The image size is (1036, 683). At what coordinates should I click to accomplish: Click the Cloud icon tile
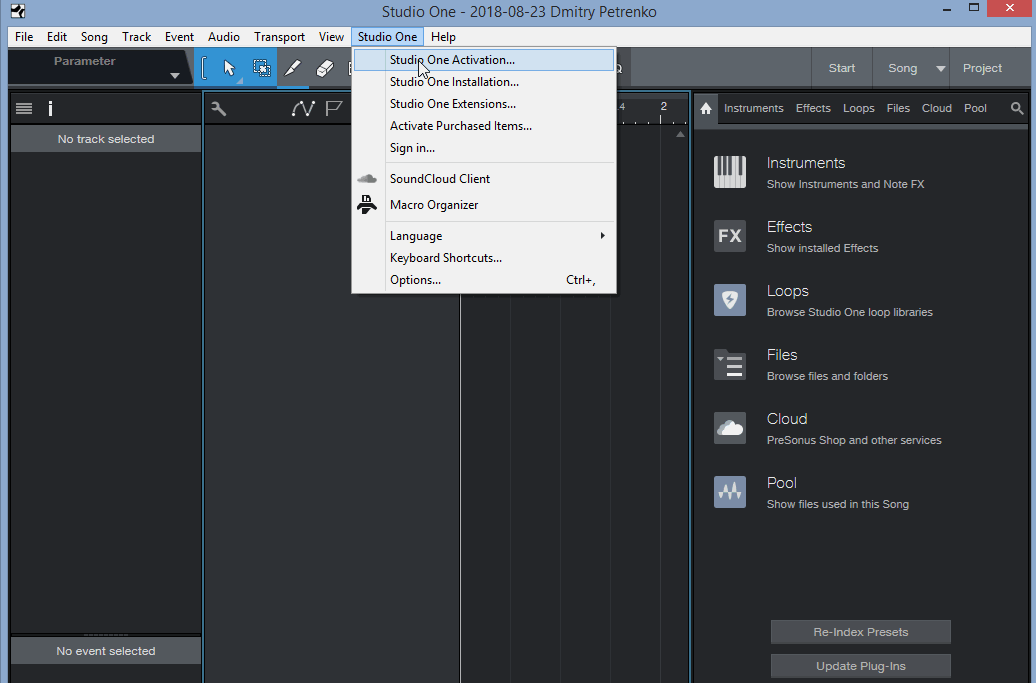[x=730, y=428]
